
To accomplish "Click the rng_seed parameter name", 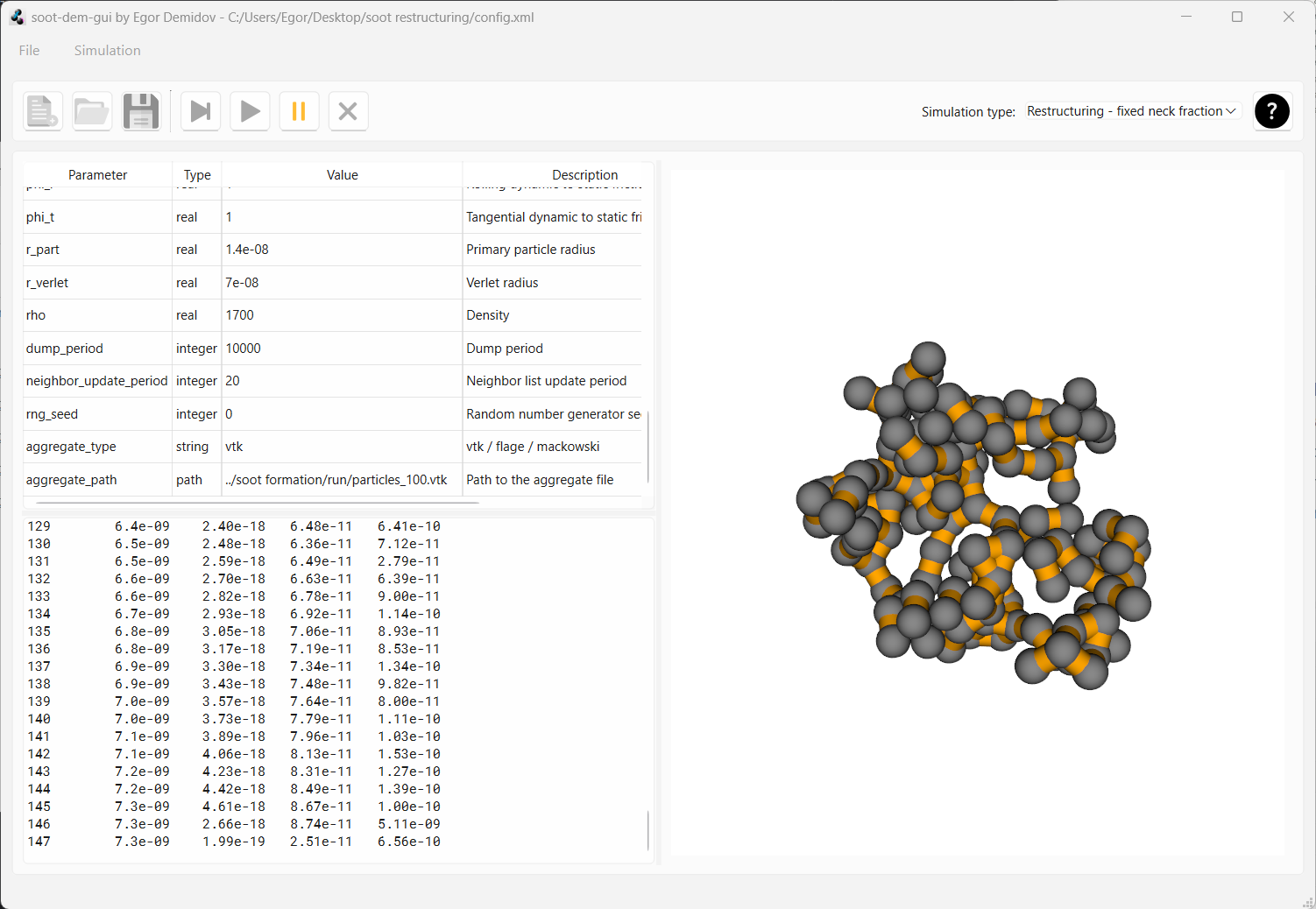I will pyautogui.click(x=52, y=414).
